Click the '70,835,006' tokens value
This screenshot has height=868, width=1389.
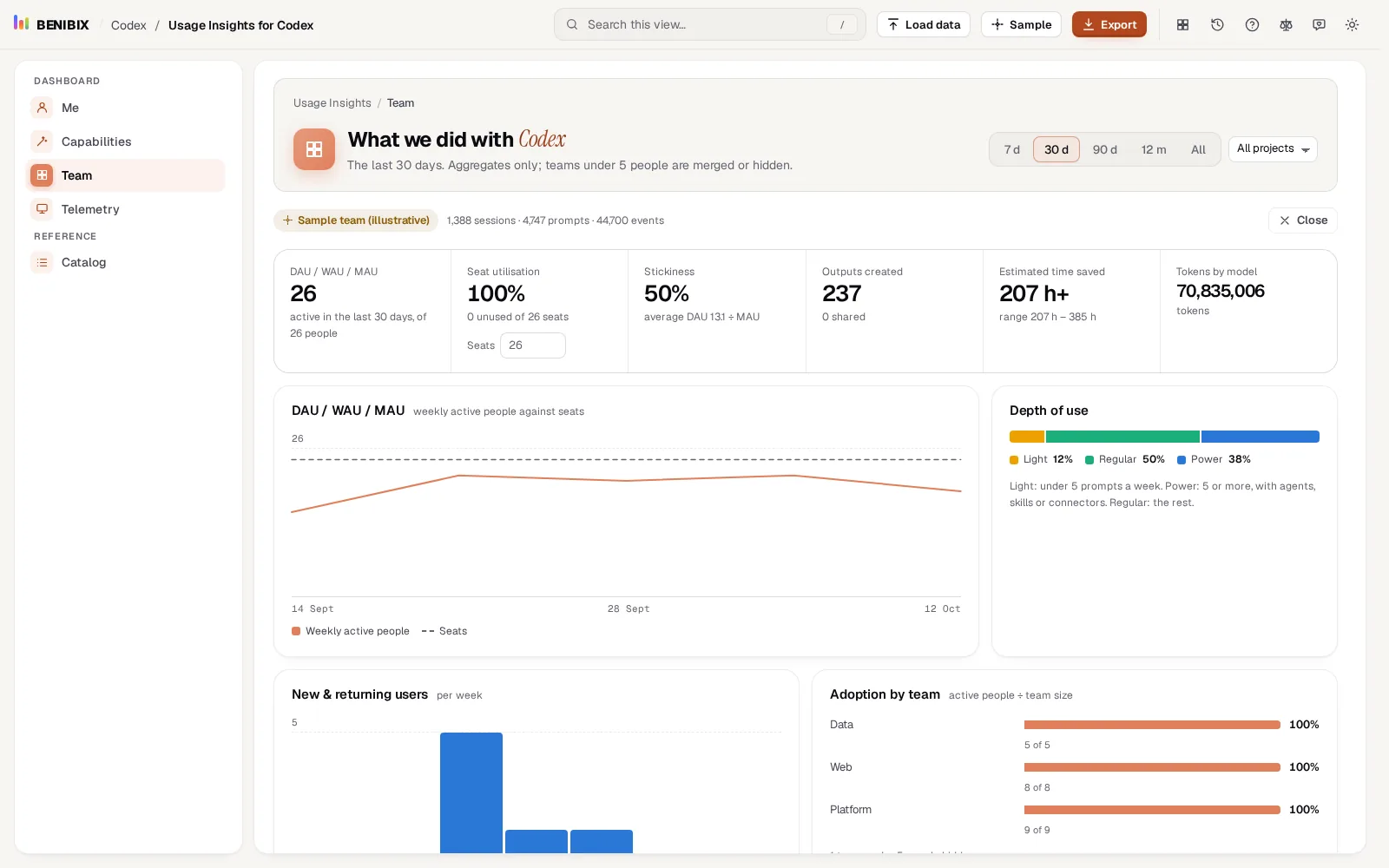coord(1221,292)
